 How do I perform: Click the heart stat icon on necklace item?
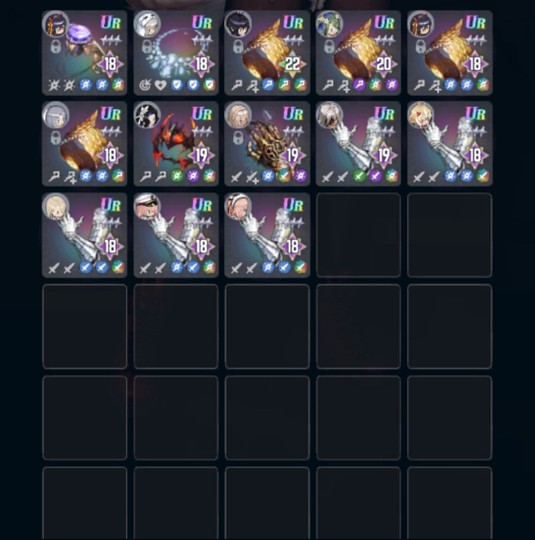[x=160, y=85]
